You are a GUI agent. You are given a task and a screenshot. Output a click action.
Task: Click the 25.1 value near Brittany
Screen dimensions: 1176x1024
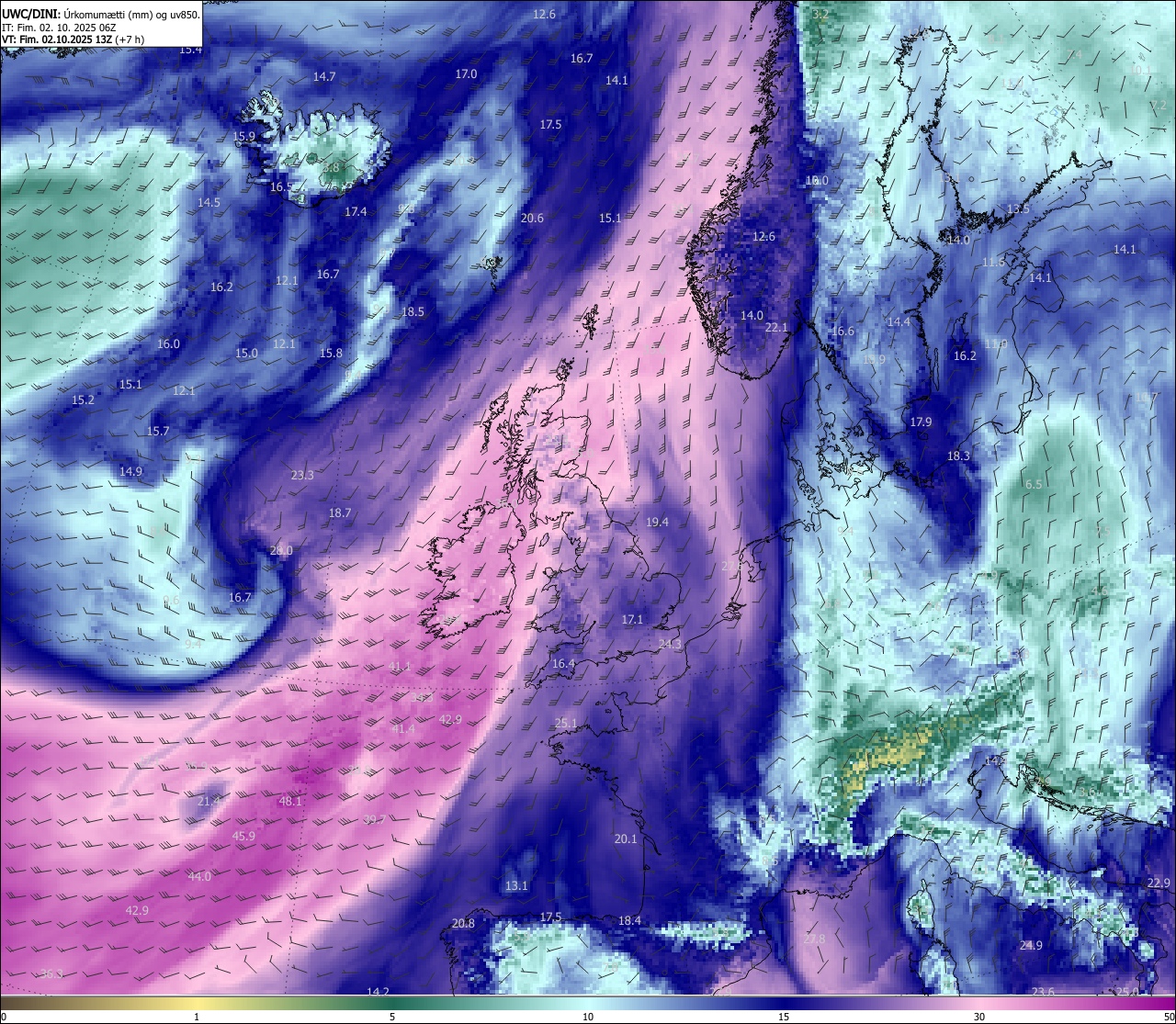tap(566, 723)
